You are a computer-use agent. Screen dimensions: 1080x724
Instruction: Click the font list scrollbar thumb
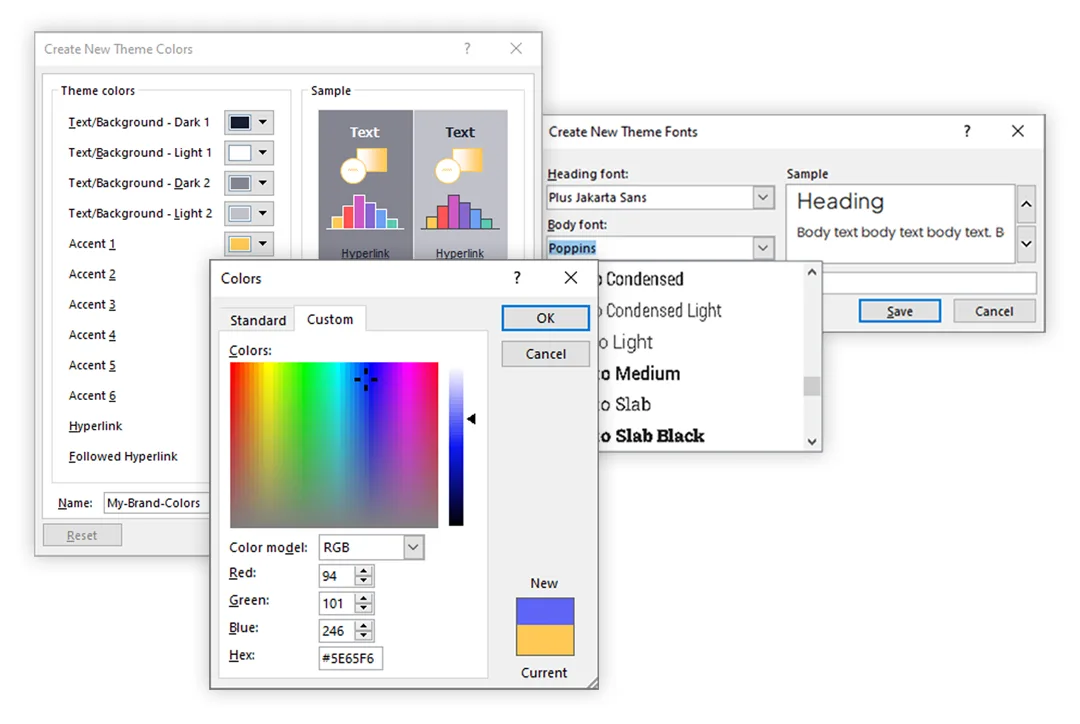812,386
